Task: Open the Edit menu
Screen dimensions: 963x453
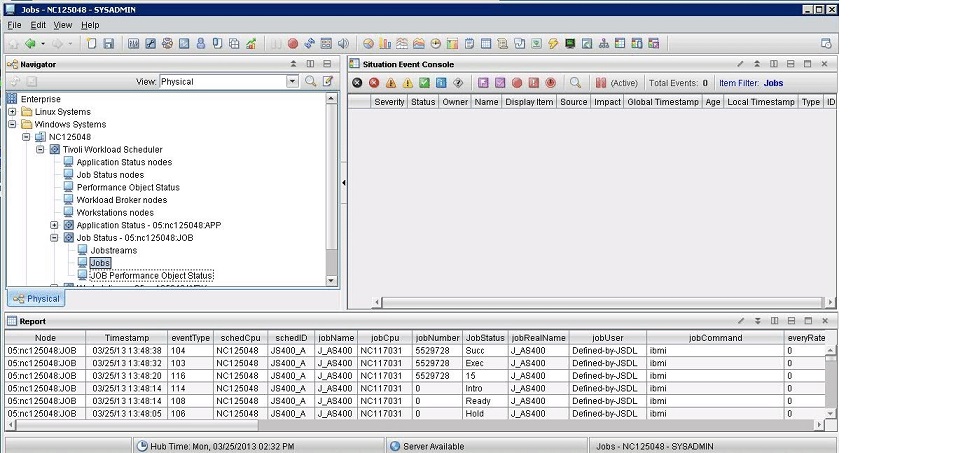Action: 38,25
